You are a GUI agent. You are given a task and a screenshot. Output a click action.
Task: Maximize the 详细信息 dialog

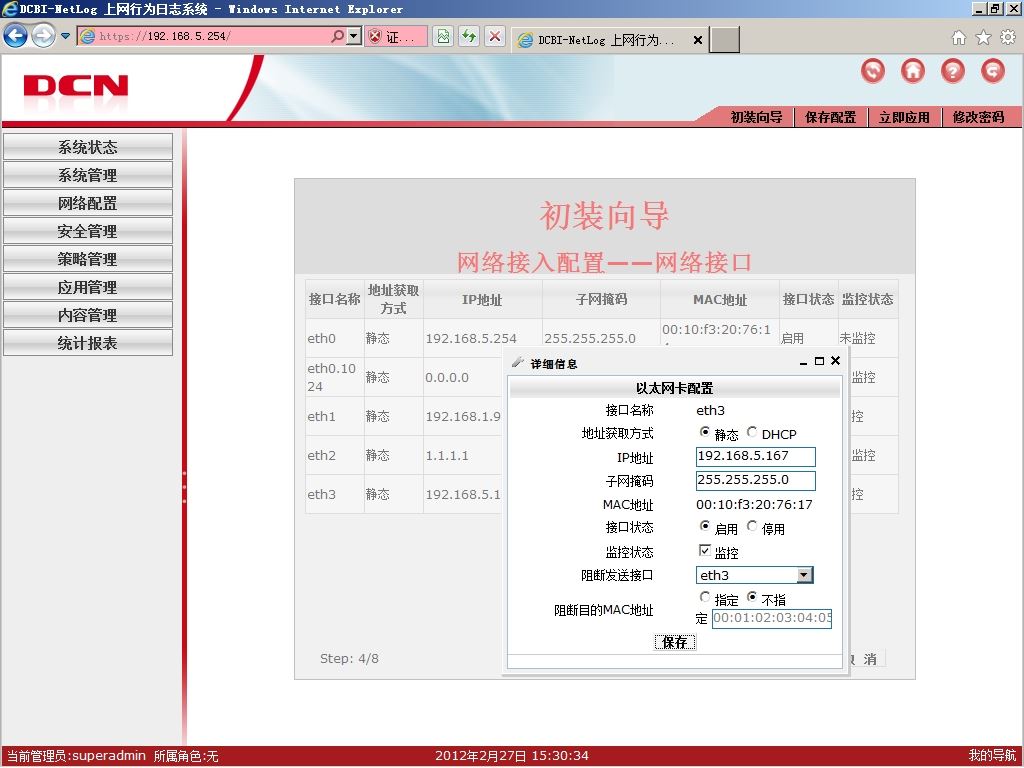tap(819, 361)
